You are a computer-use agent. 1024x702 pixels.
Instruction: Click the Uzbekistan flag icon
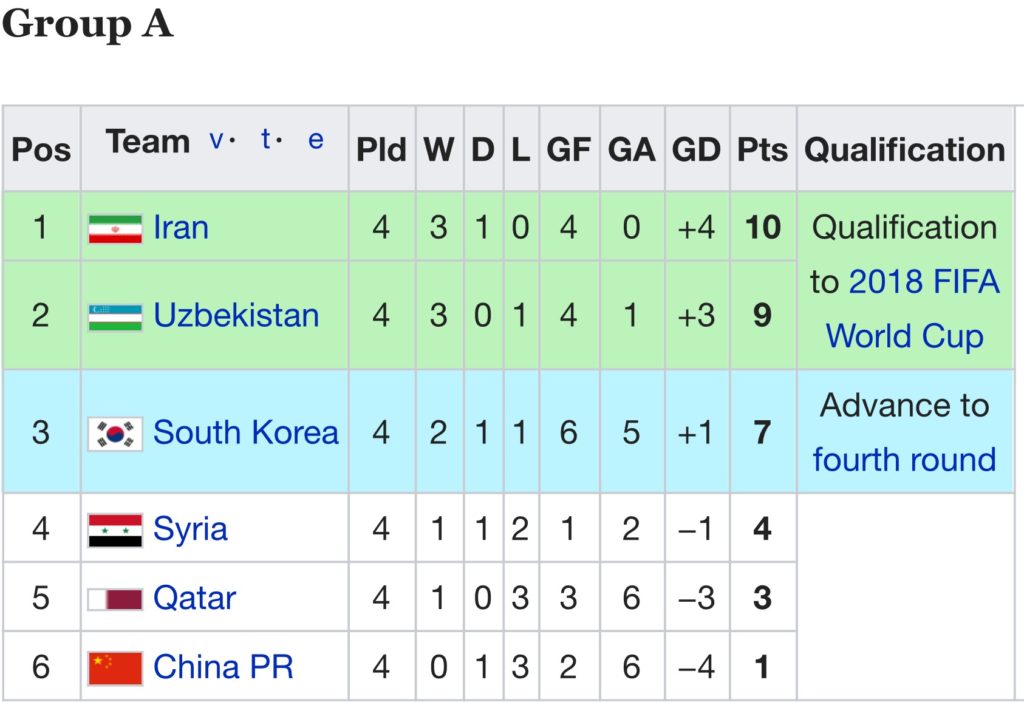click(115, 317)
